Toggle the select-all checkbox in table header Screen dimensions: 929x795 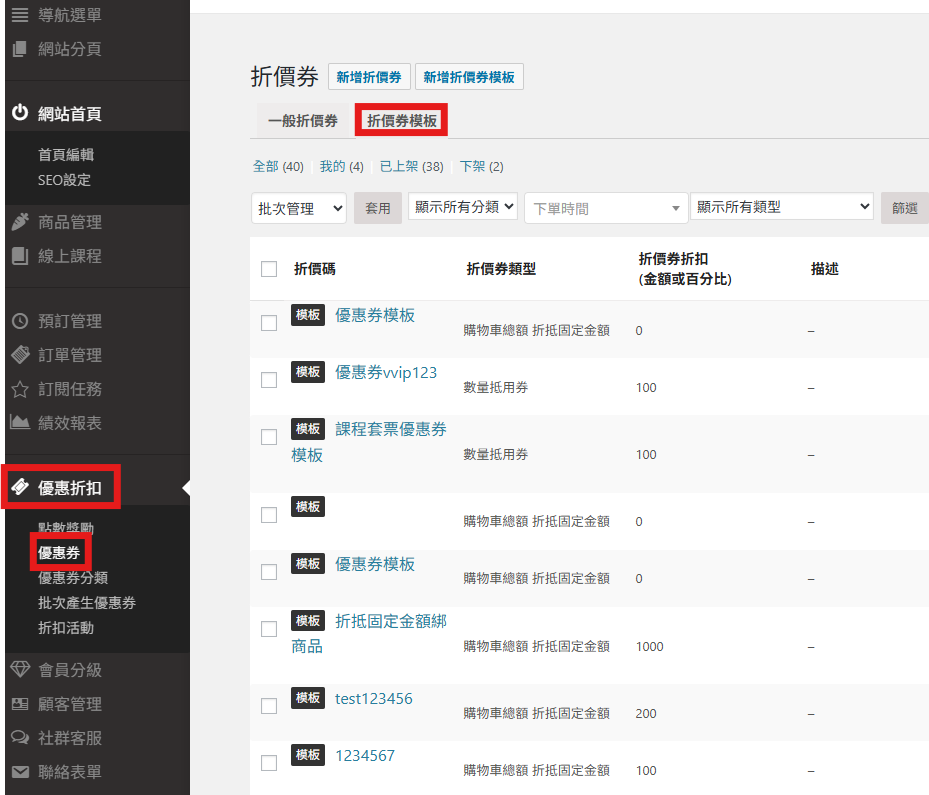click(x=268, y=269)
